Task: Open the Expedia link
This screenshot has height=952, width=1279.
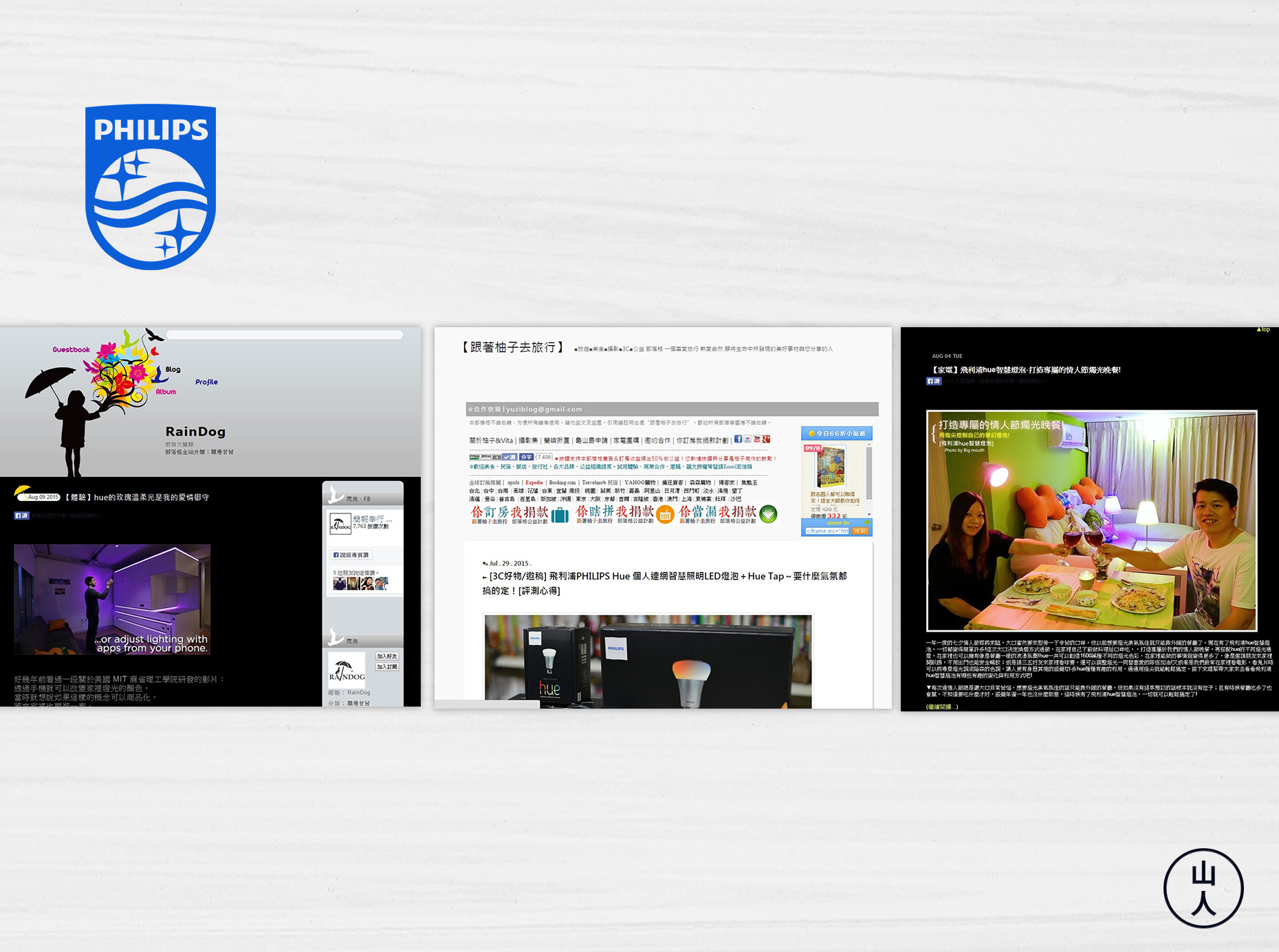Action: coord(534,483)
